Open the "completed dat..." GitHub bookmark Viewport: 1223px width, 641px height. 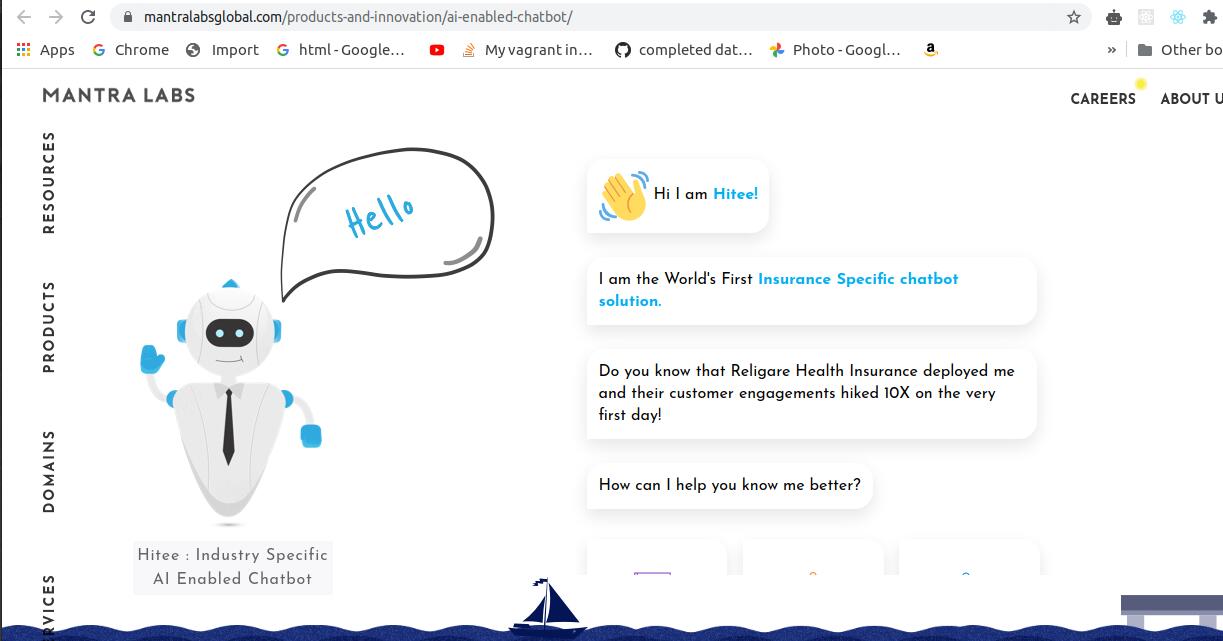(x=683, y=50)
